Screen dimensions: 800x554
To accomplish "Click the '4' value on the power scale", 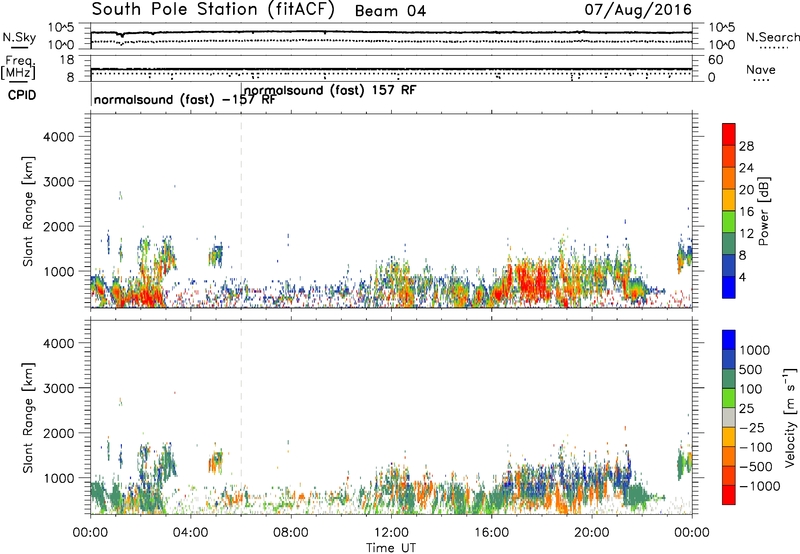I will (x=742, y=278).
